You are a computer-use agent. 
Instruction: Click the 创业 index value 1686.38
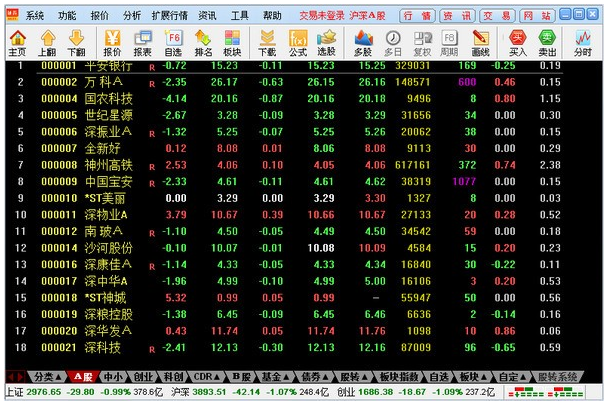(374, 392)
